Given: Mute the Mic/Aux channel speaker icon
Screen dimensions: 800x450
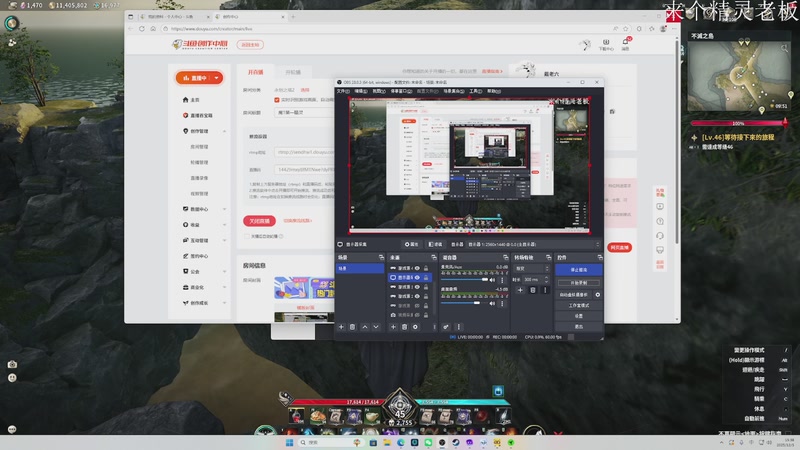Looking at the screenshot, I should click(x=492, y=280).
